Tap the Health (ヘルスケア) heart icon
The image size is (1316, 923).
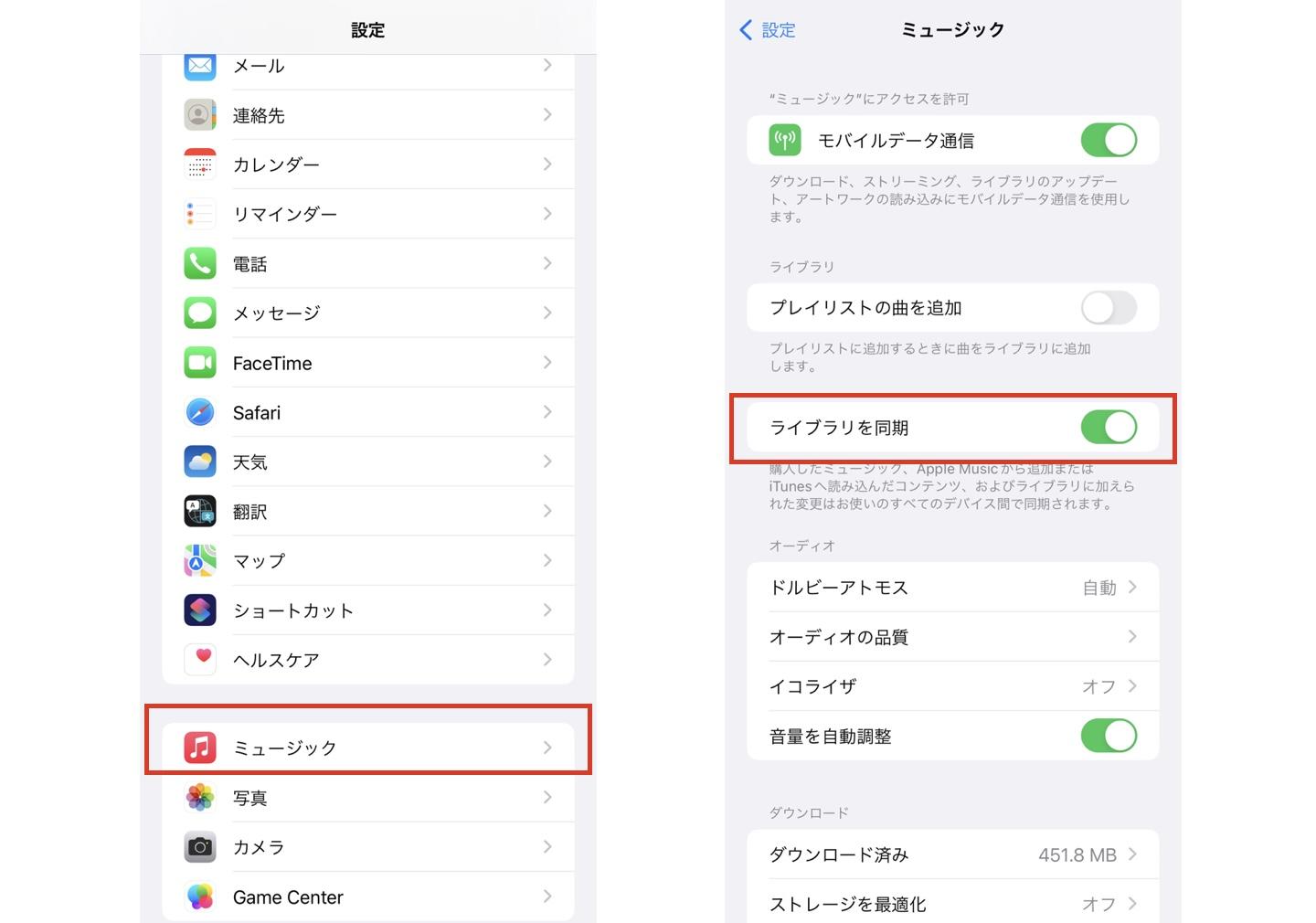pyautogui.click(x=200, y=659)
